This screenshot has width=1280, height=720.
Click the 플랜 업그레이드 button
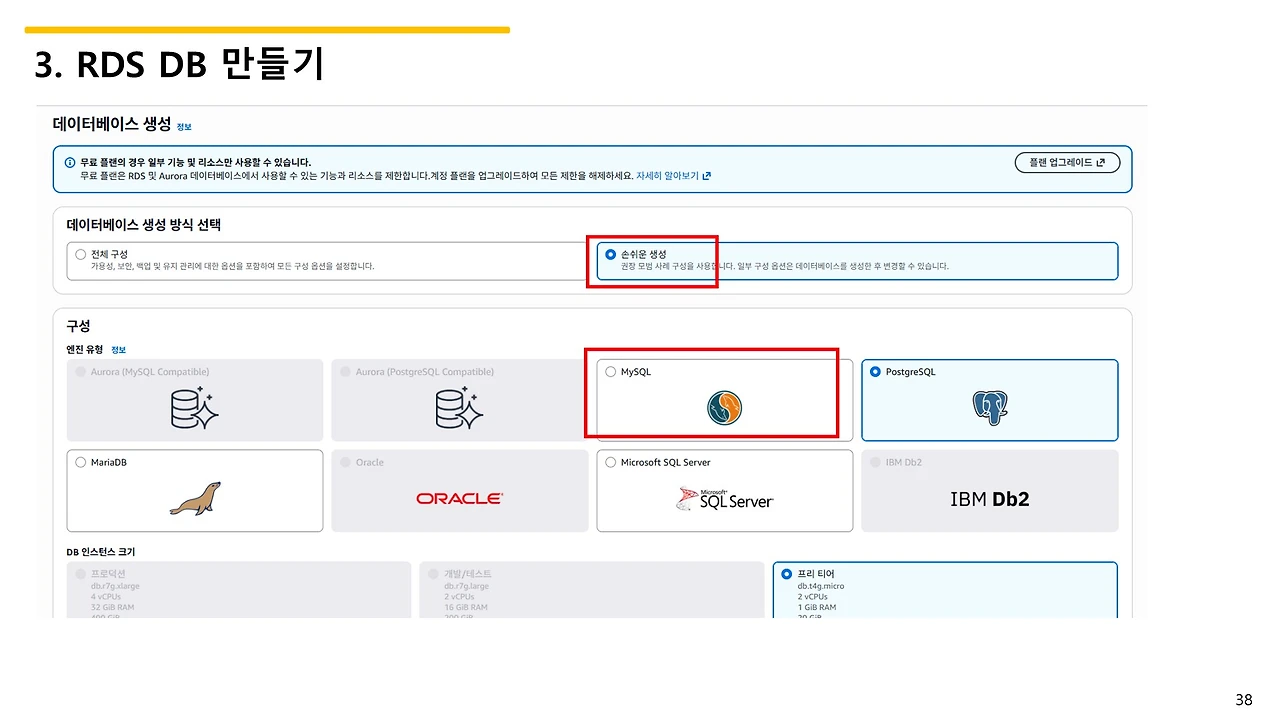(1067, 162)
